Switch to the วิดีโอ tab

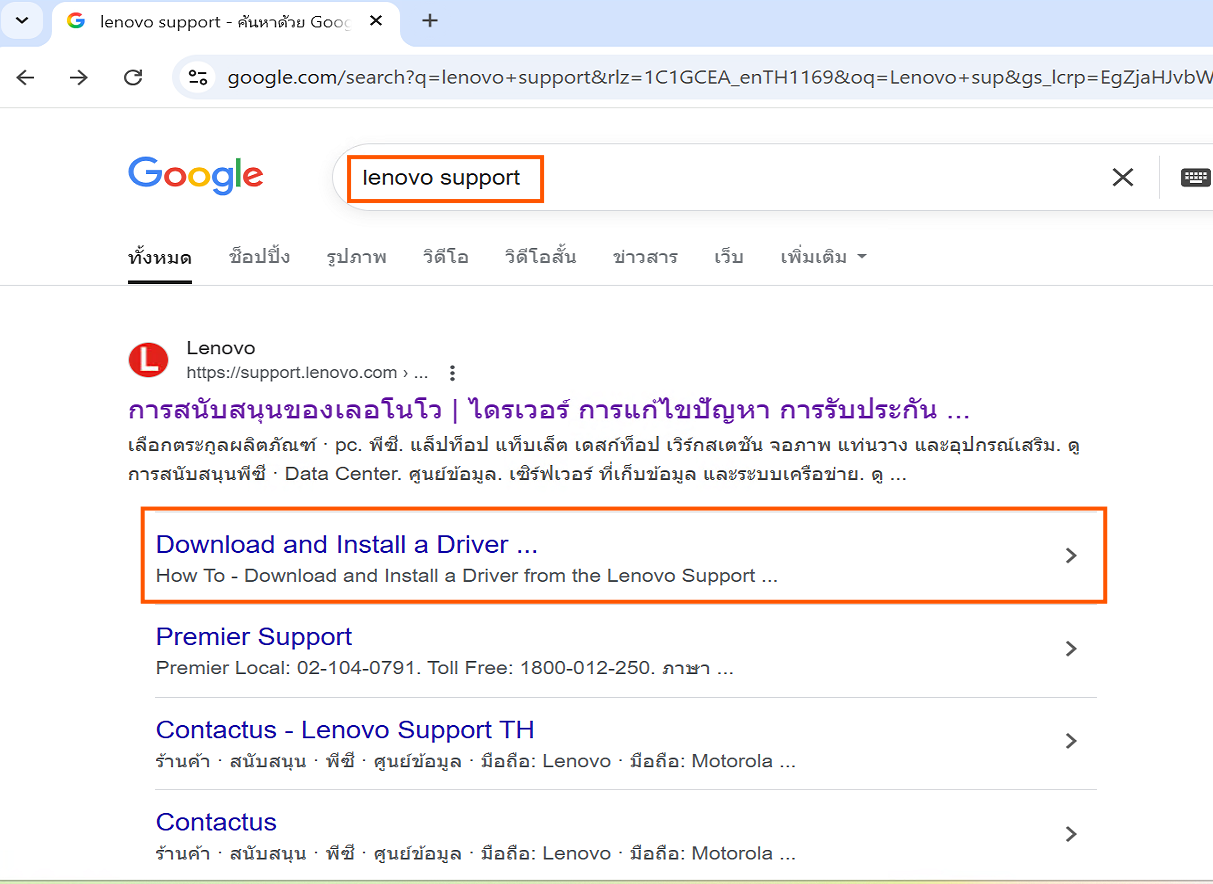[445, 257]
